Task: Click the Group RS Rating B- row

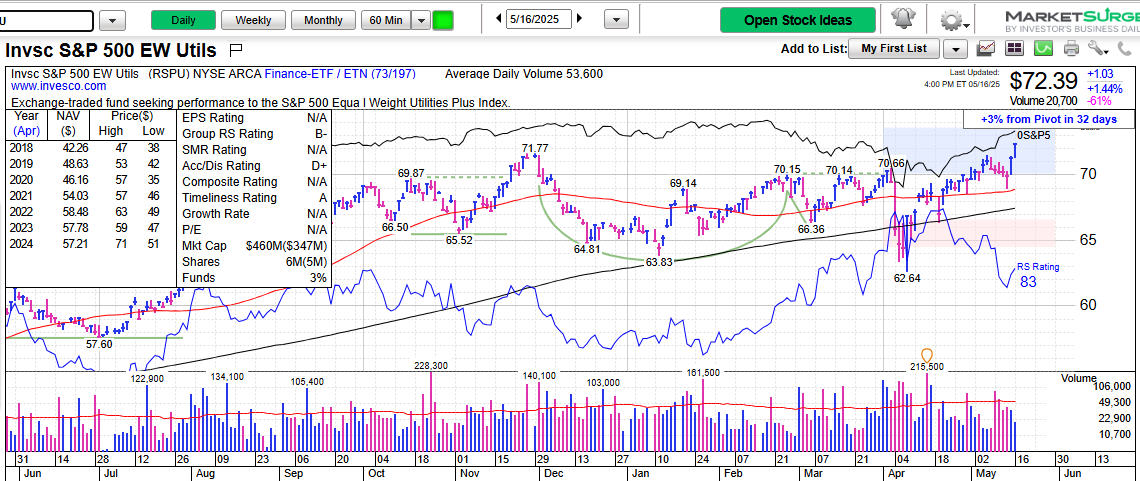Action: pos(254,134)
